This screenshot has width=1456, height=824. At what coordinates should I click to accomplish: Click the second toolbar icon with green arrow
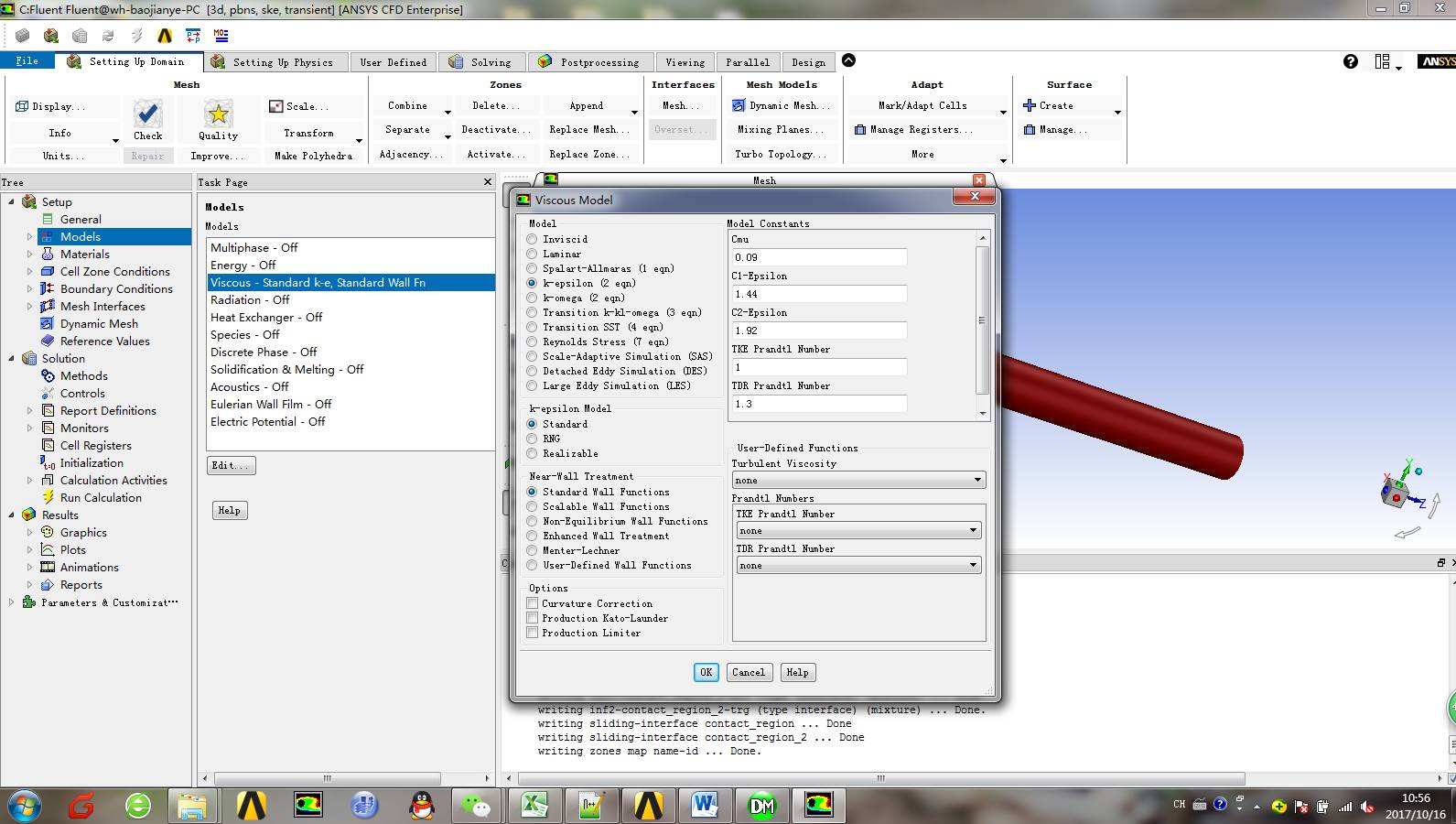pyautogui.click(x=51, y=36)
